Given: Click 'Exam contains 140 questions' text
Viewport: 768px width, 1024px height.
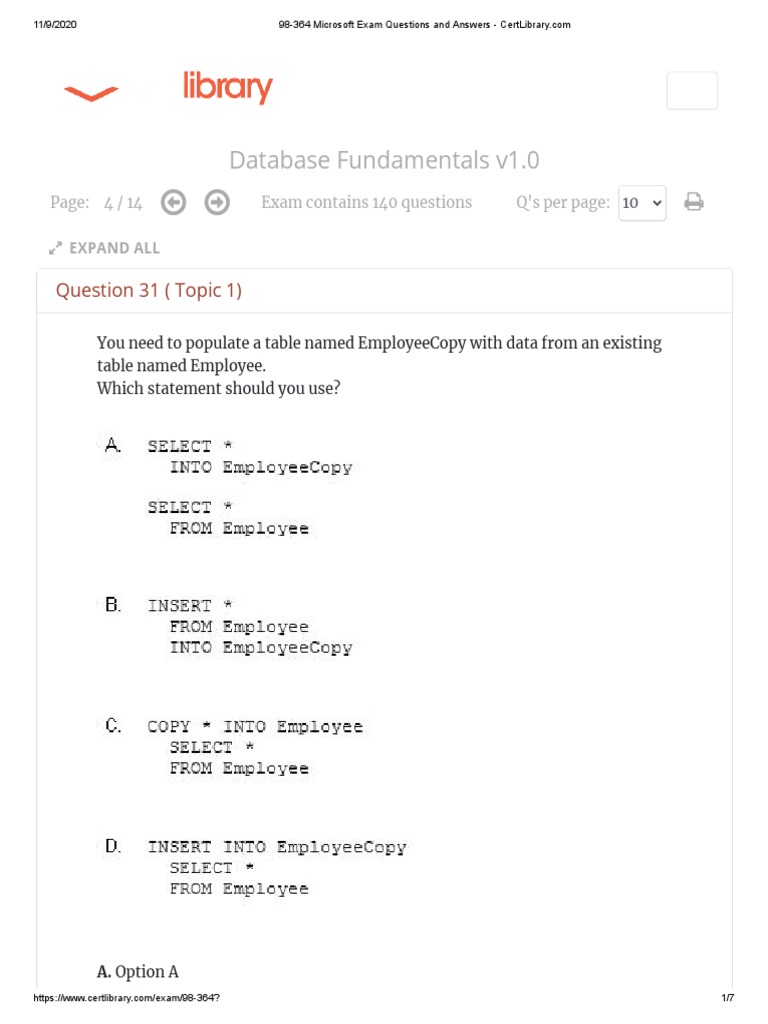Looking at the screenshot, I should coord(366,203).
